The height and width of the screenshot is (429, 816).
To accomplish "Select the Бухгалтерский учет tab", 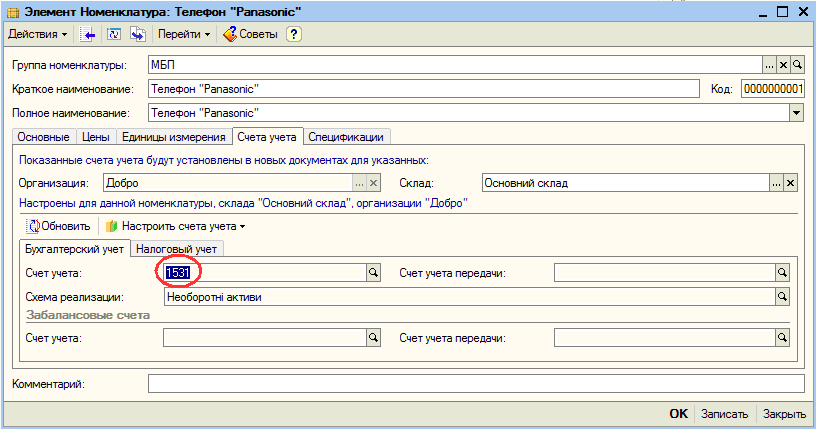I will click(x=74, y=249).
